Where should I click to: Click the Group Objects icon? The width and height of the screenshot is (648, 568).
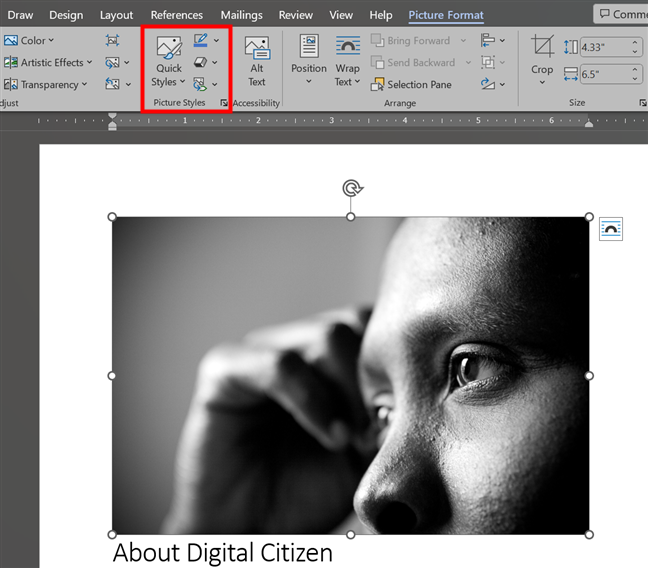[488, 62]
